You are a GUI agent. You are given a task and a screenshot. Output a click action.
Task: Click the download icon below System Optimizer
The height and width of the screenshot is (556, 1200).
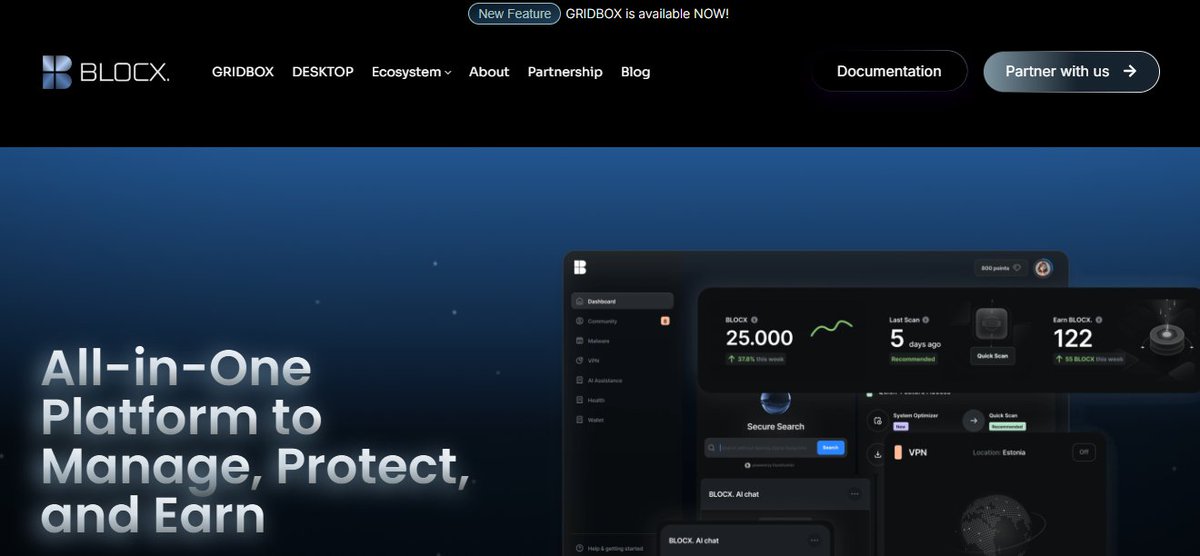click(877, 453)
